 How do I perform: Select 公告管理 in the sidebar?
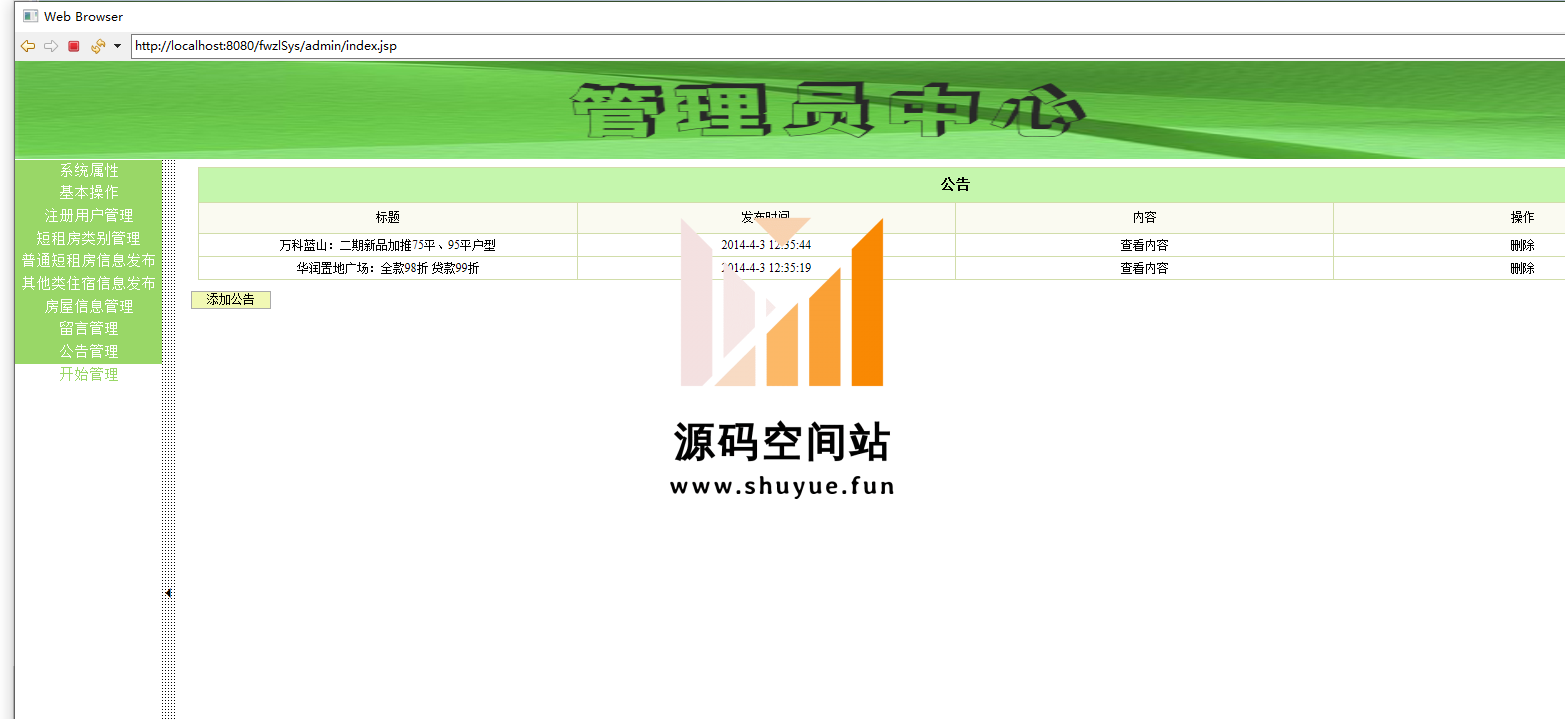[x=89, y=352]
